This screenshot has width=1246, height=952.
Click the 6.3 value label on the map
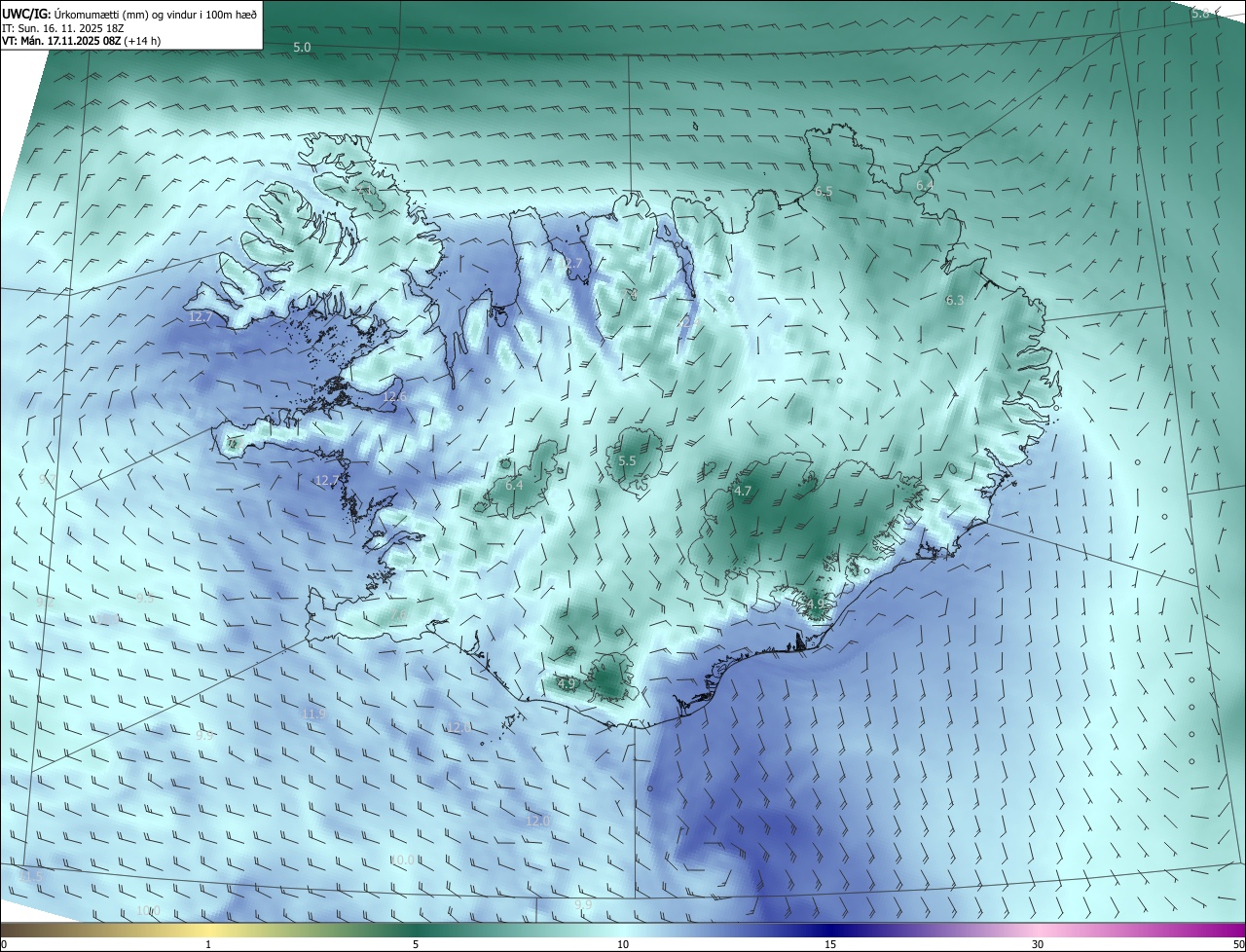point(955,301)
